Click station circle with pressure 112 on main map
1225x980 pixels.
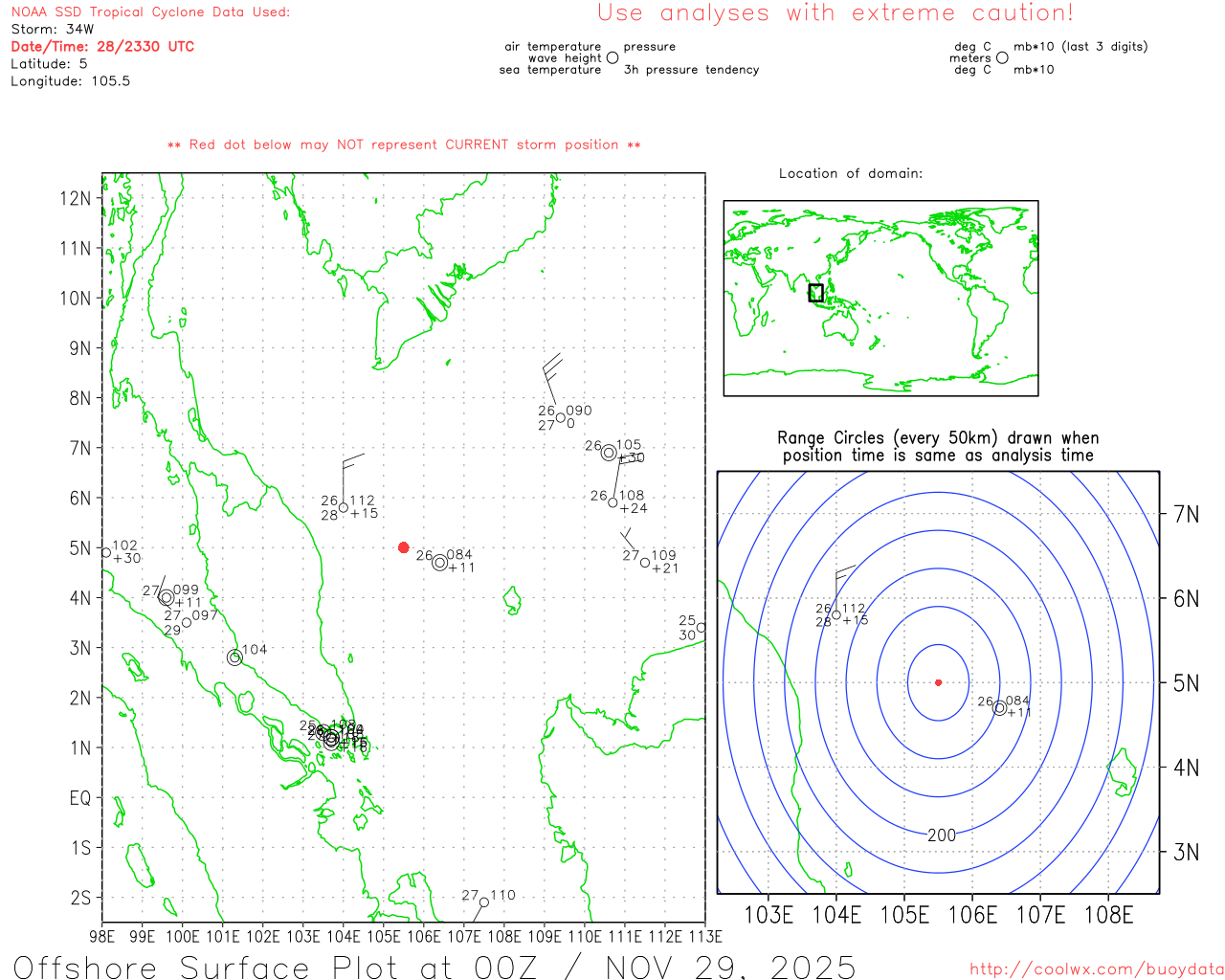pyautogui.click(x=344, y=507)
